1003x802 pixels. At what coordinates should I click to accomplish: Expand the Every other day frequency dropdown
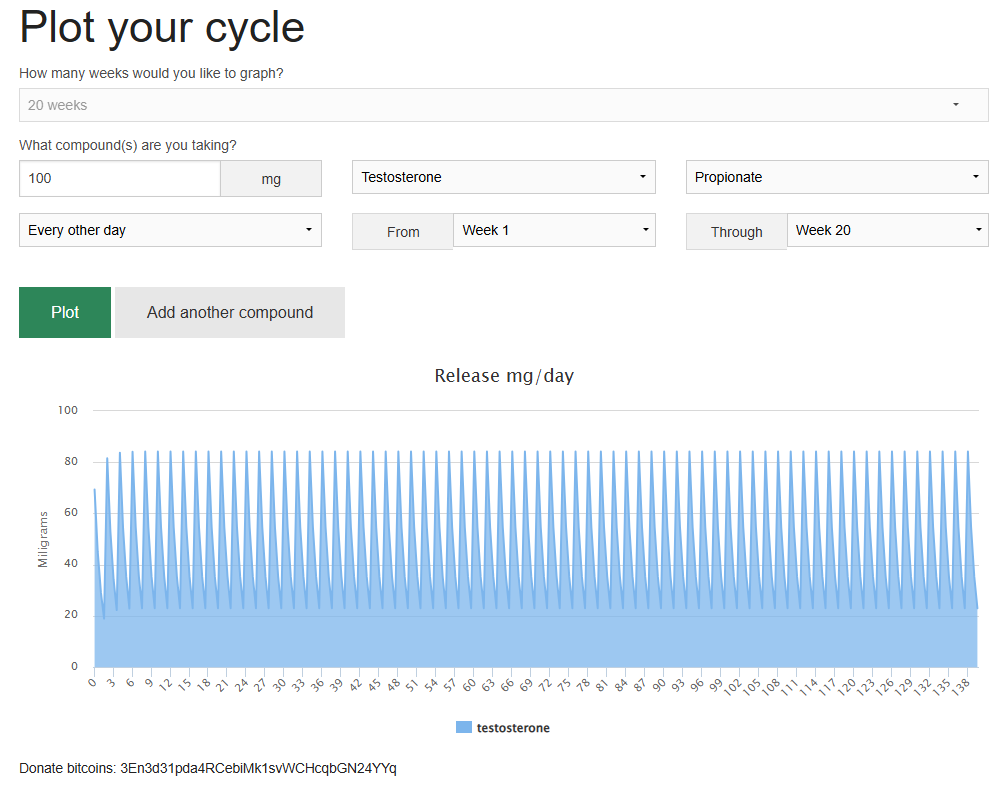170,230
